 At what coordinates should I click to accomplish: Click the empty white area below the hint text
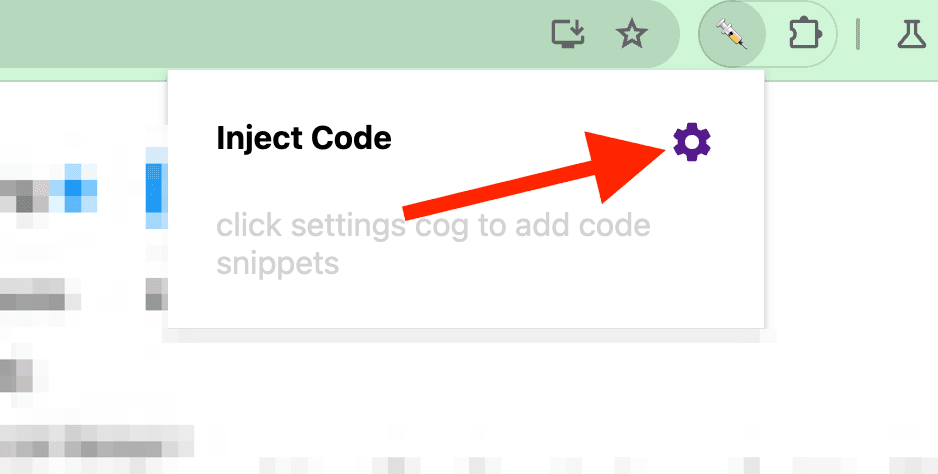pyautogui.click(x=465, y=303)
